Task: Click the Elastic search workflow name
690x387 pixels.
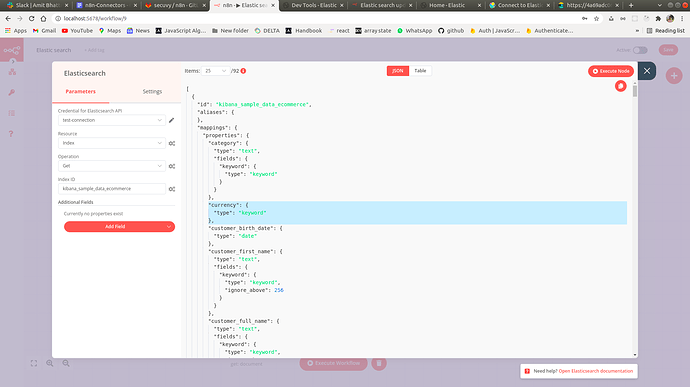Action: 54,50
